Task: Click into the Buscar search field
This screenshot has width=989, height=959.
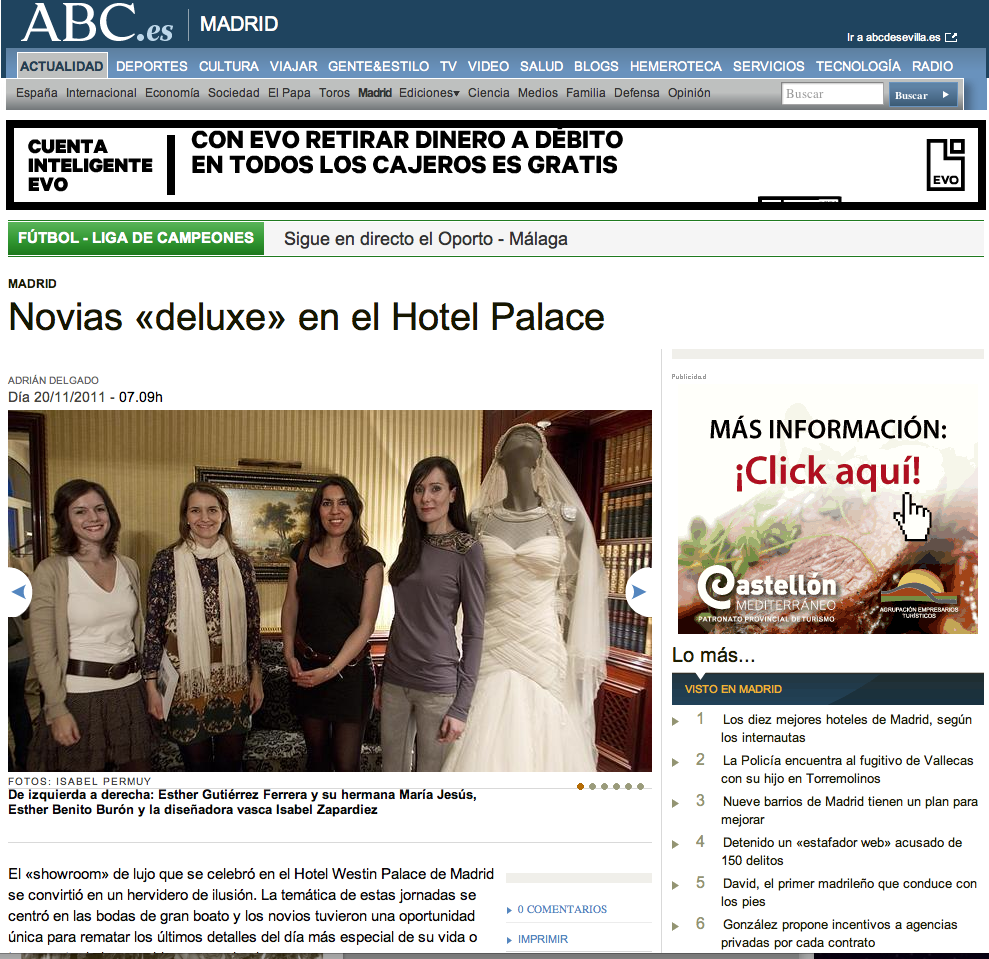Action: (x=832, y=94)
